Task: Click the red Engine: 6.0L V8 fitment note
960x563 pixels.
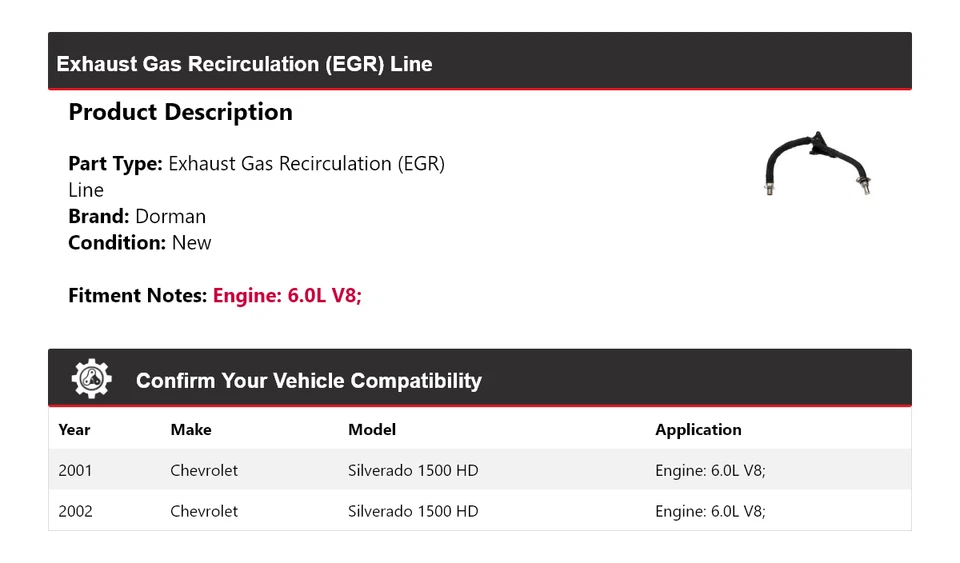Action: point(287,295)
